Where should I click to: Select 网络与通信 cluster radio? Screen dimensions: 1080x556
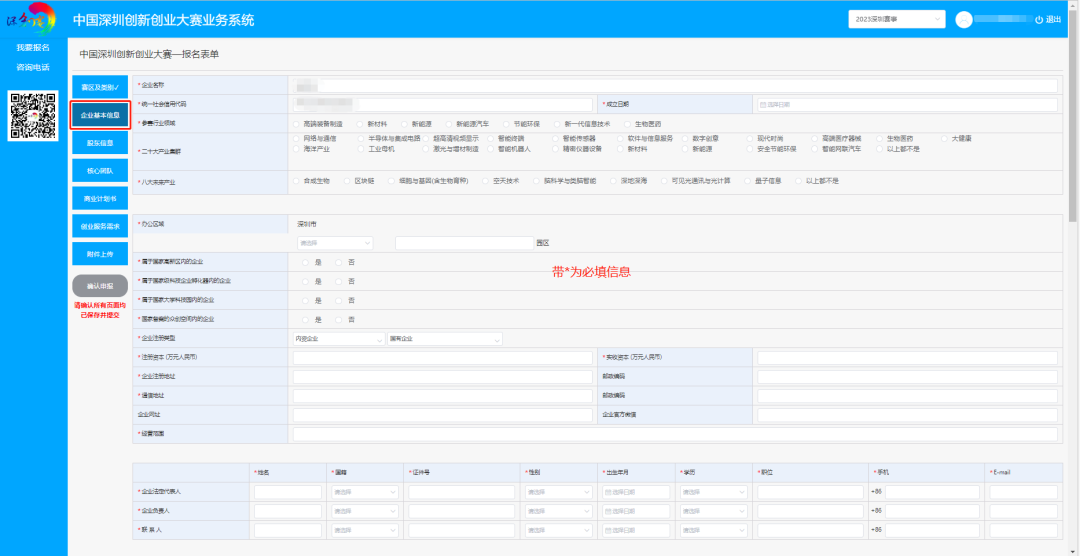296,138
